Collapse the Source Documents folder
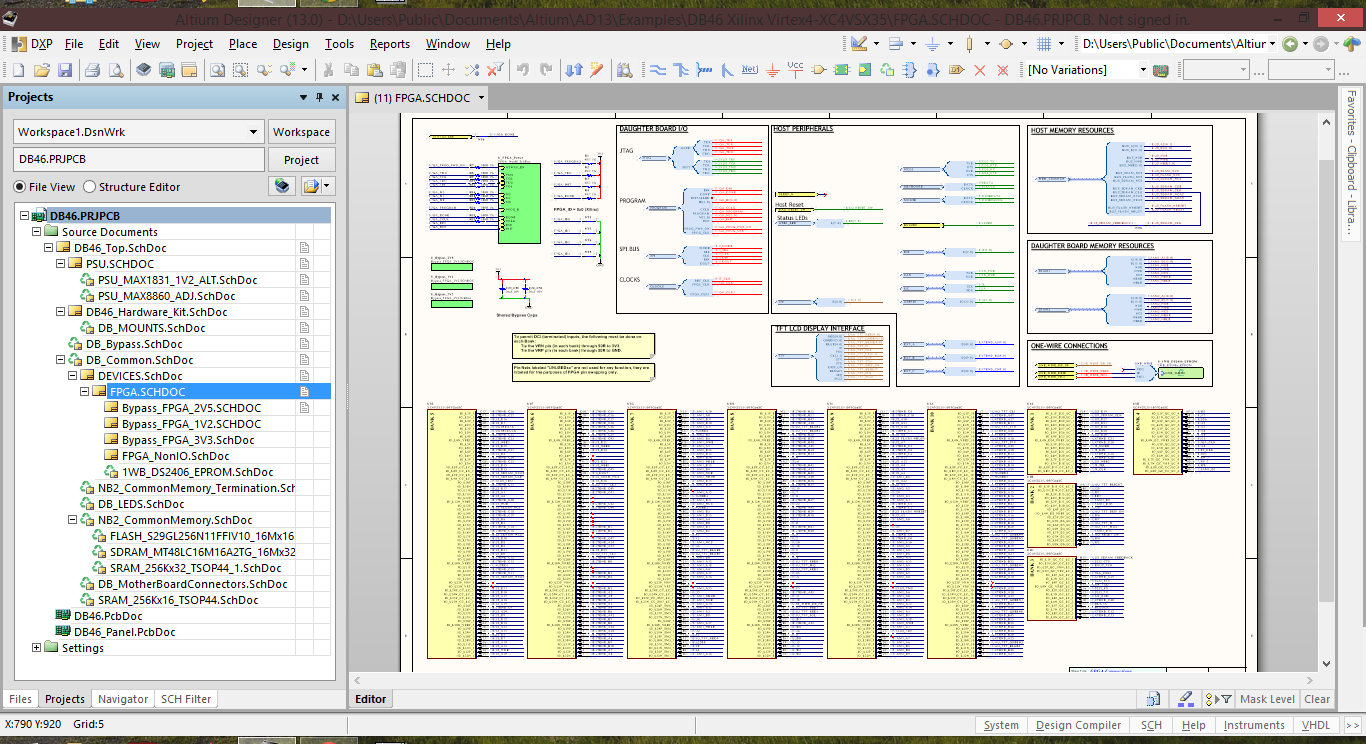The image size is (1366, 744). click(37, 232)
